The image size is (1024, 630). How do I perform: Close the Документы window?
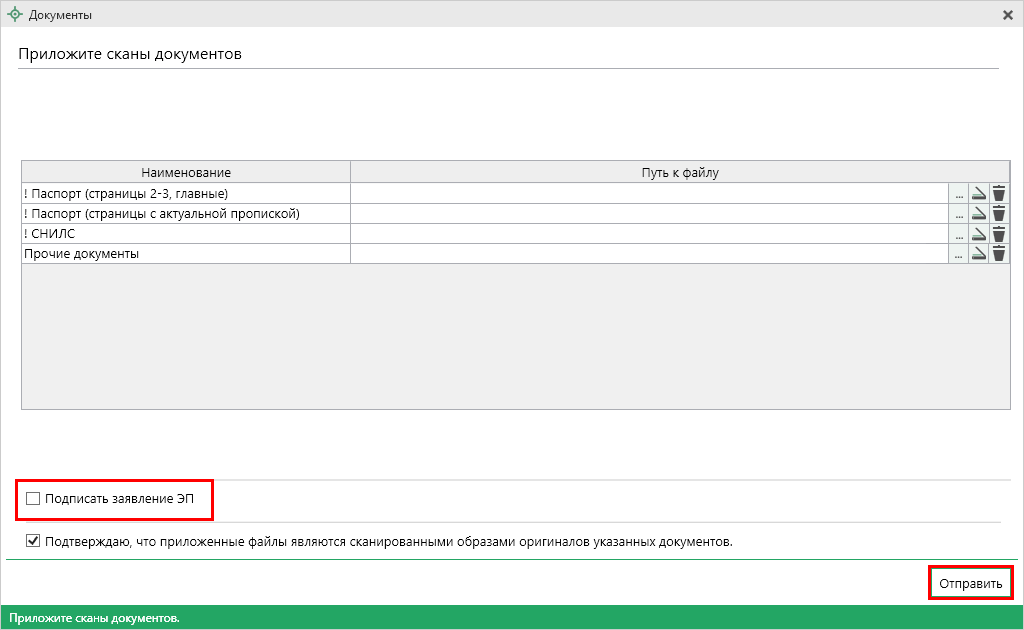[1008, 15]
